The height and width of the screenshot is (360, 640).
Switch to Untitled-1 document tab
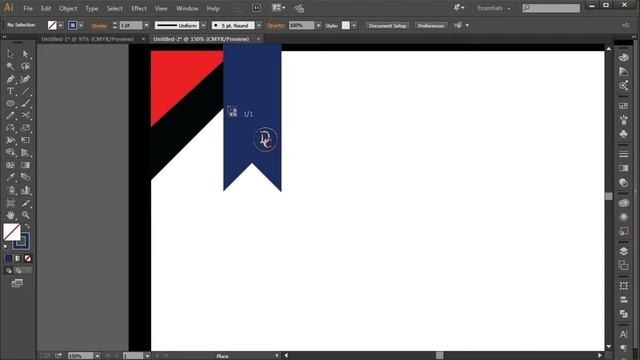(x=87, y=39)
